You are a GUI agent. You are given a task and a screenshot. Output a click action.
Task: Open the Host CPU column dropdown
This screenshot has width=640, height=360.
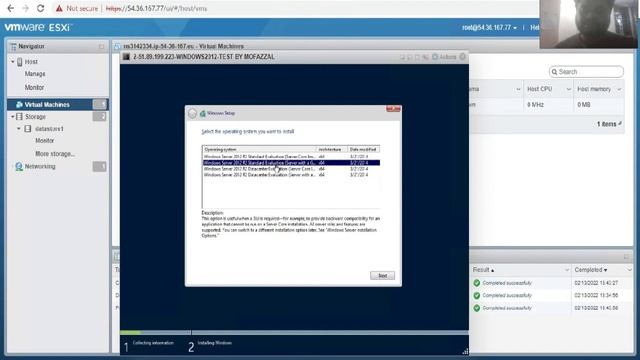tap(568, 89)
